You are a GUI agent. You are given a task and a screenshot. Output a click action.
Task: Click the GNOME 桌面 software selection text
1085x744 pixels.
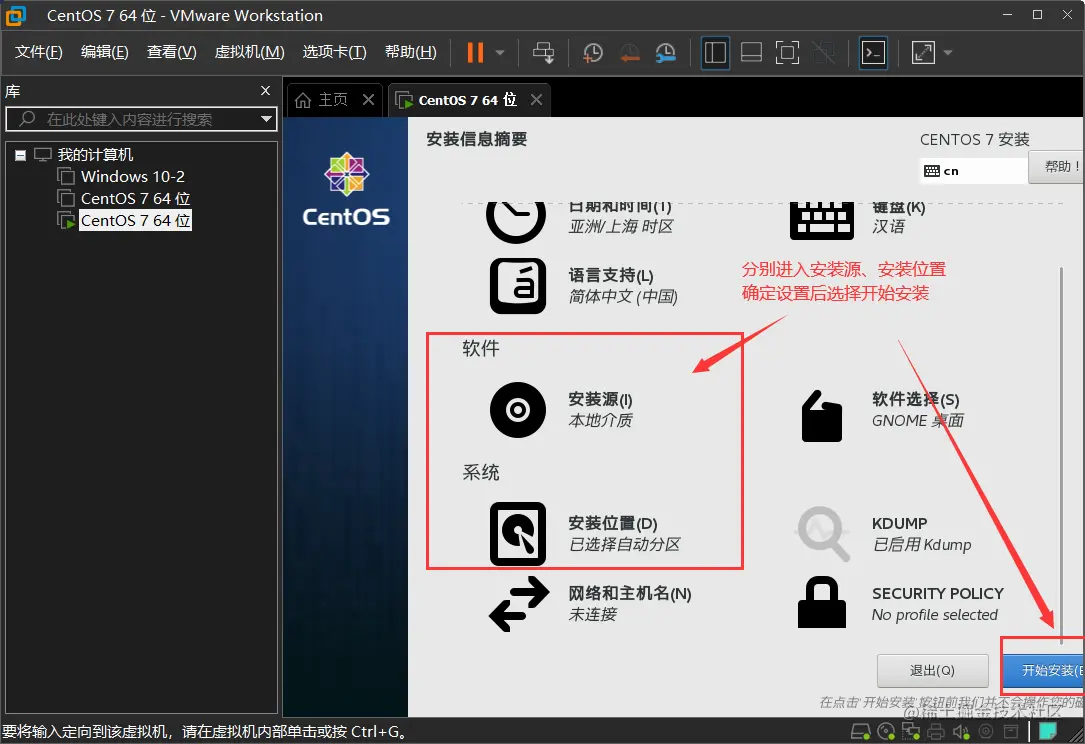pyautogui.click(x=918, y=421)
